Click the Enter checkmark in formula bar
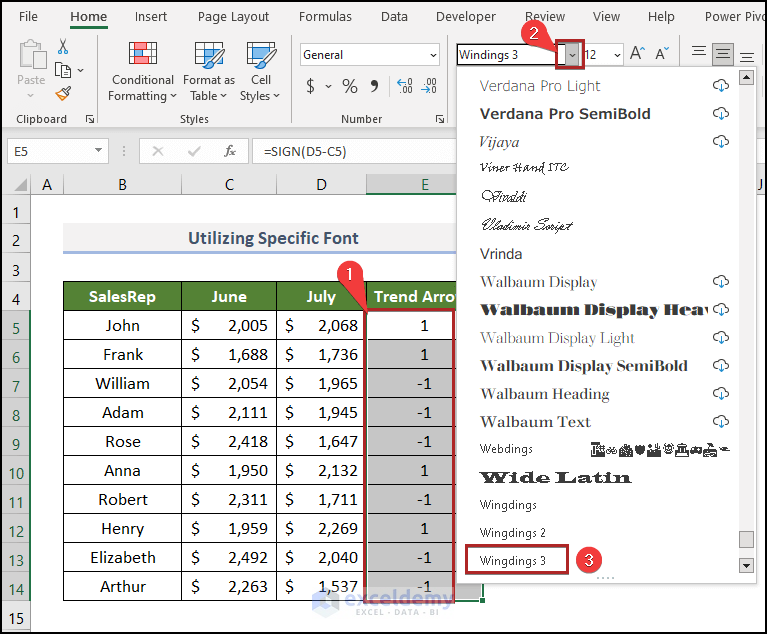767x634 pixels. pyautogui.click(x=194, y=151)
